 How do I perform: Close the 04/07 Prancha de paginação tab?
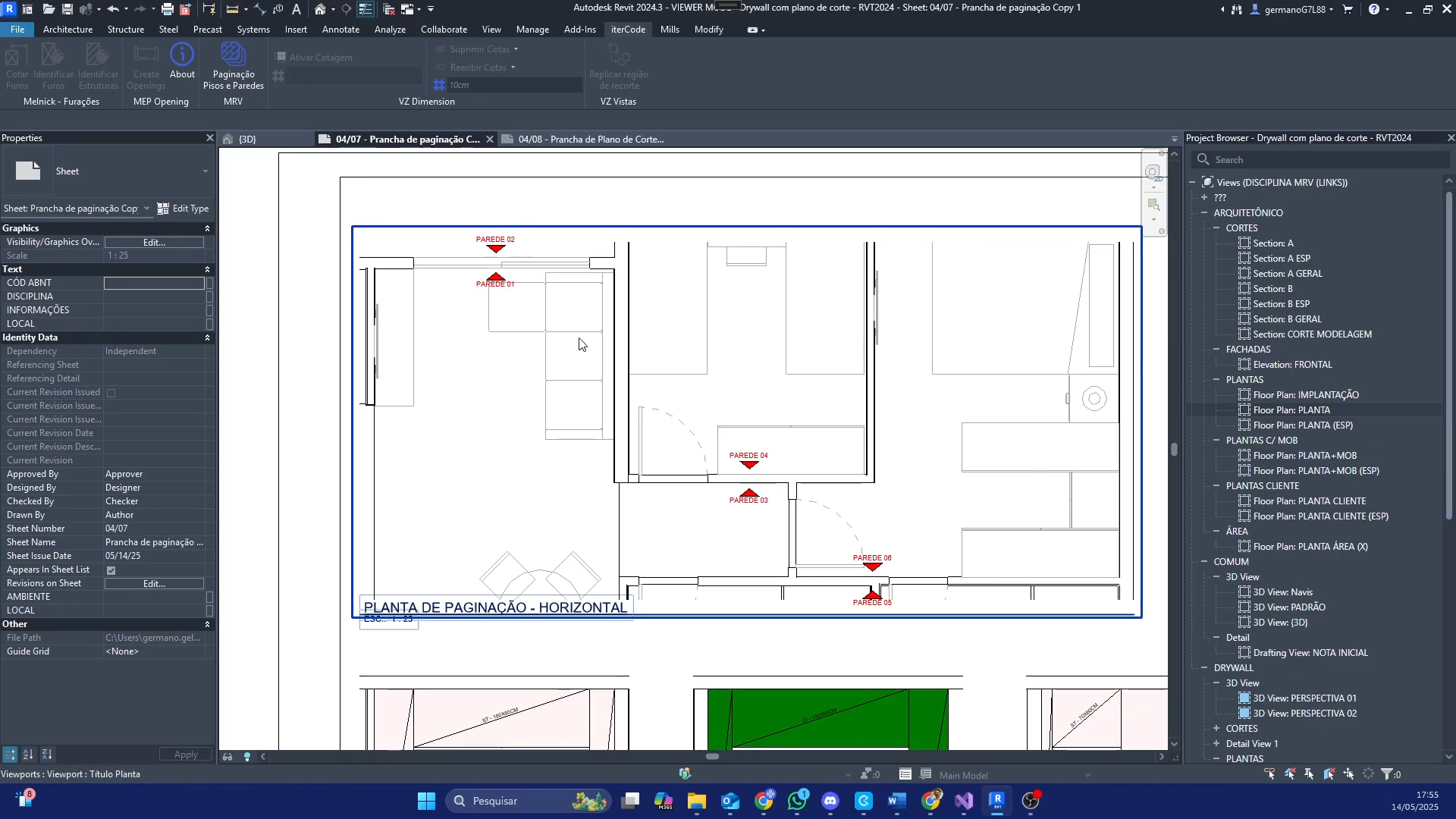(x=490, y=140)
